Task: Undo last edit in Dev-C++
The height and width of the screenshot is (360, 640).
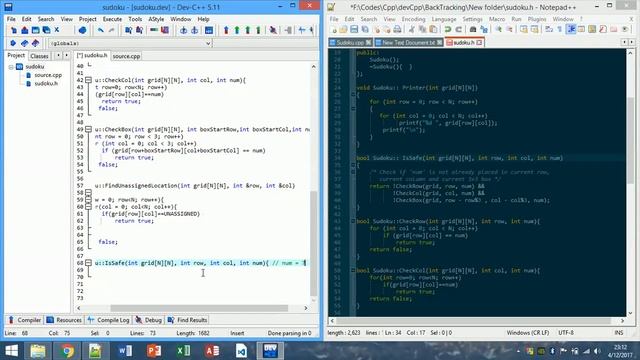Action: (x=100, y=30)
